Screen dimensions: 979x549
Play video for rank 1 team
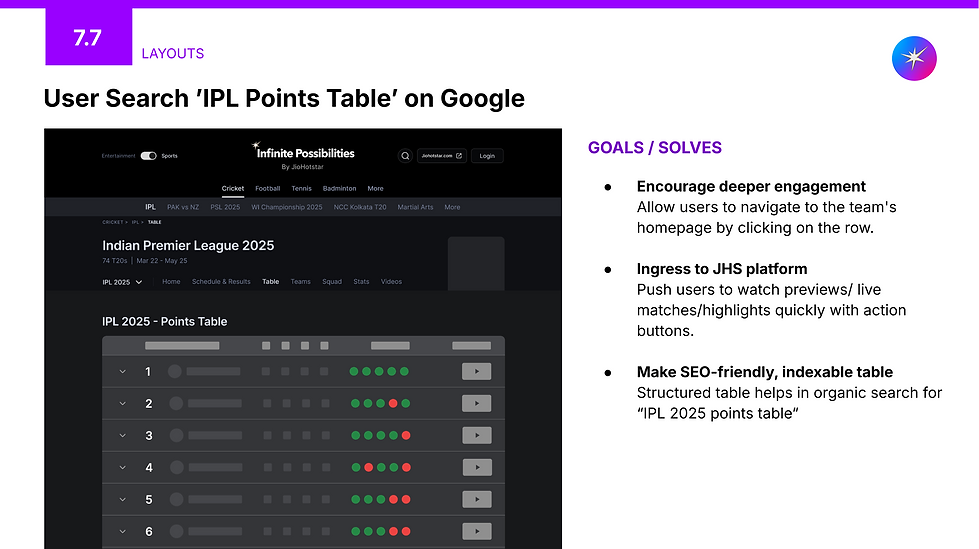pos(476,371)
